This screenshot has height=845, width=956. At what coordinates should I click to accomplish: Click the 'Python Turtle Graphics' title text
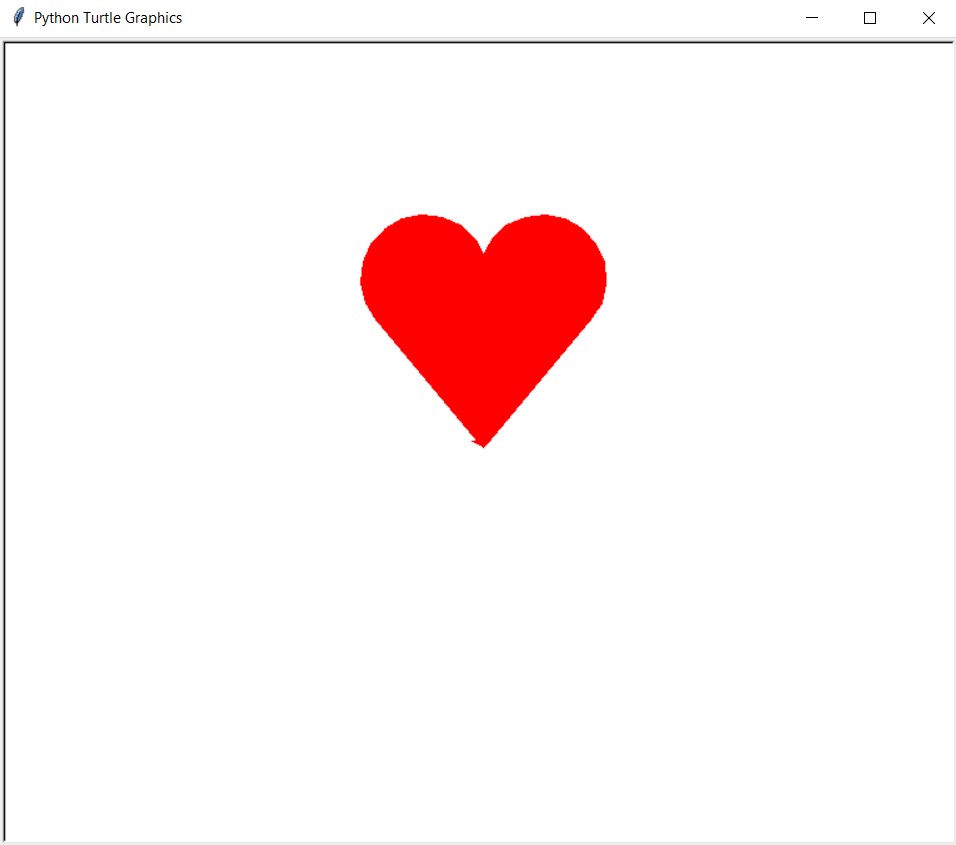(108, 18)
